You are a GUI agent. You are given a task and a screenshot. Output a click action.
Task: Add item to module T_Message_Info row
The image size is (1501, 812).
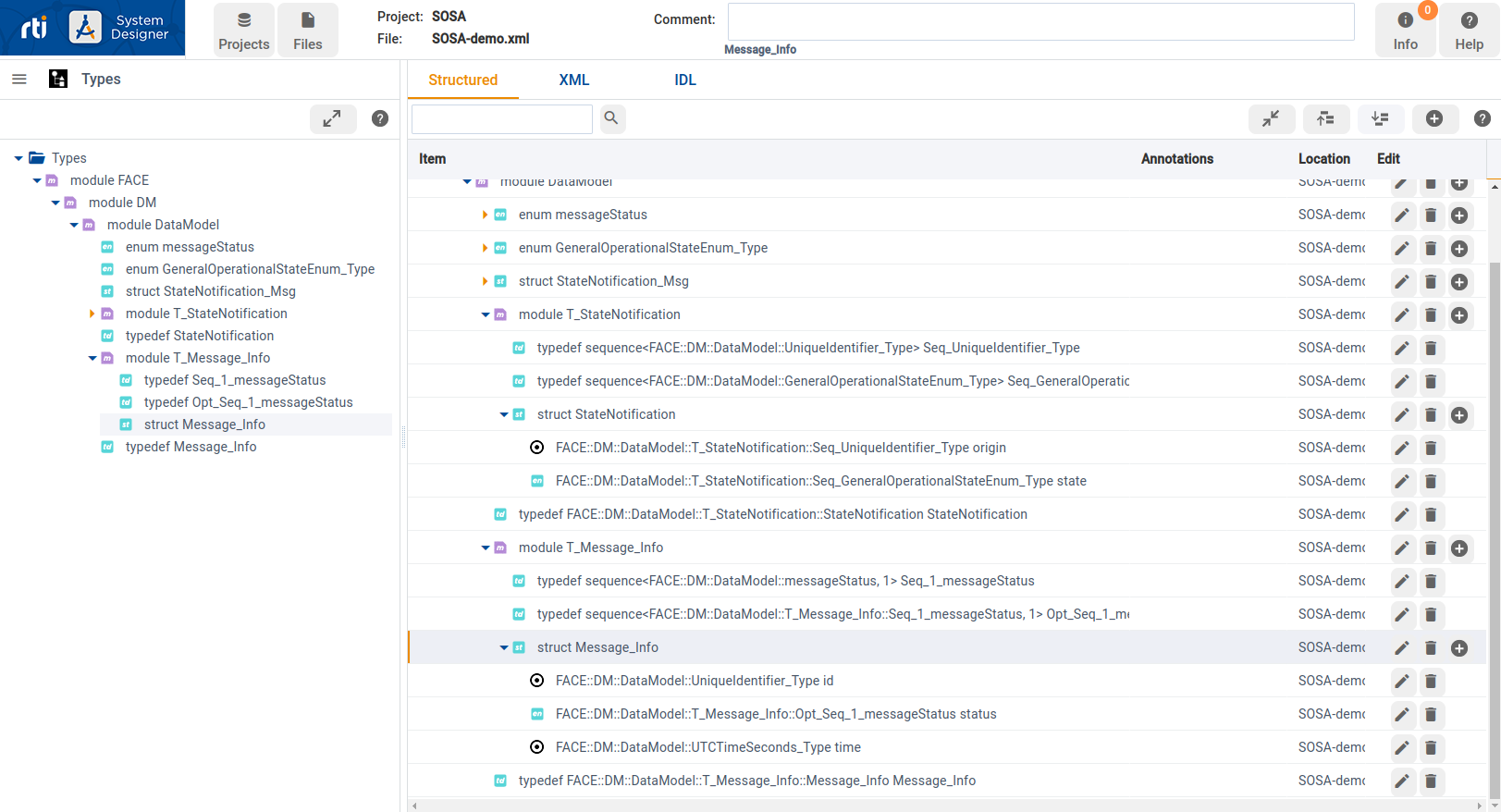[x=1459, y=548]
